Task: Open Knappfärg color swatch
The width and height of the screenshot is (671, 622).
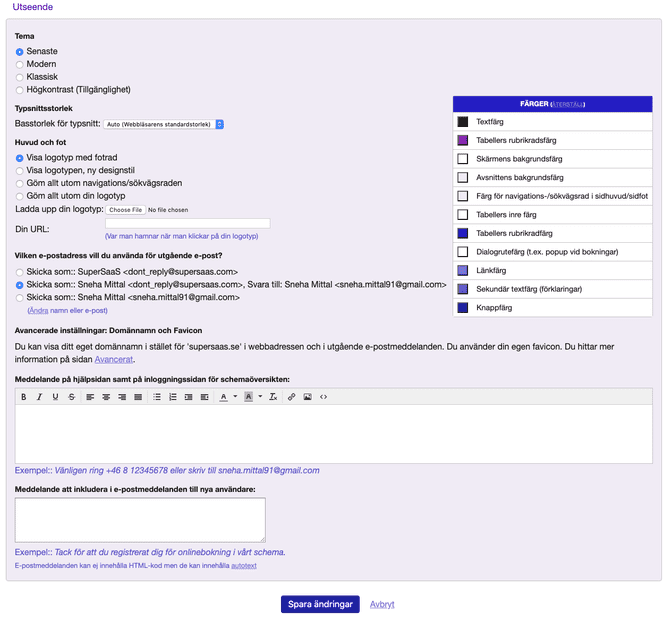Action: coord(463,308)
